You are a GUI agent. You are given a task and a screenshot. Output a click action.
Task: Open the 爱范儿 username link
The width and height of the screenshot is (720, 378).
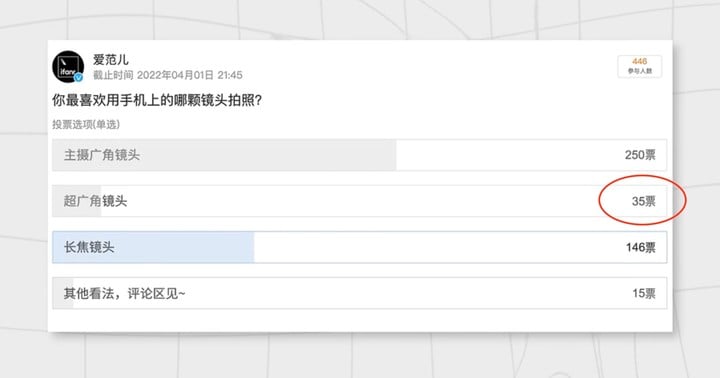pos(111,60)
